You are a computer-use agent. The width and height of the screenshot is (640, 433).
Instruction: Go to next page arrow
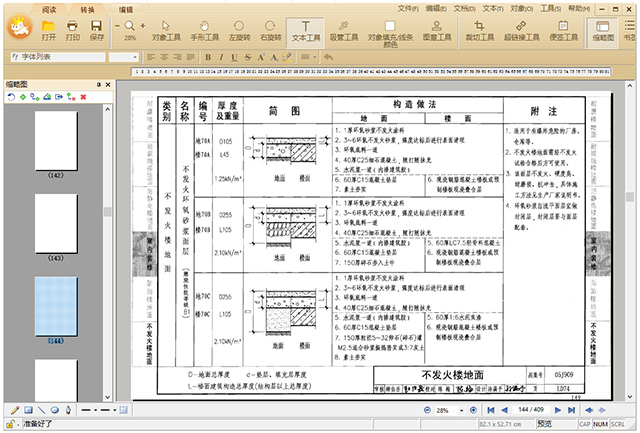(x=558, y=410)
